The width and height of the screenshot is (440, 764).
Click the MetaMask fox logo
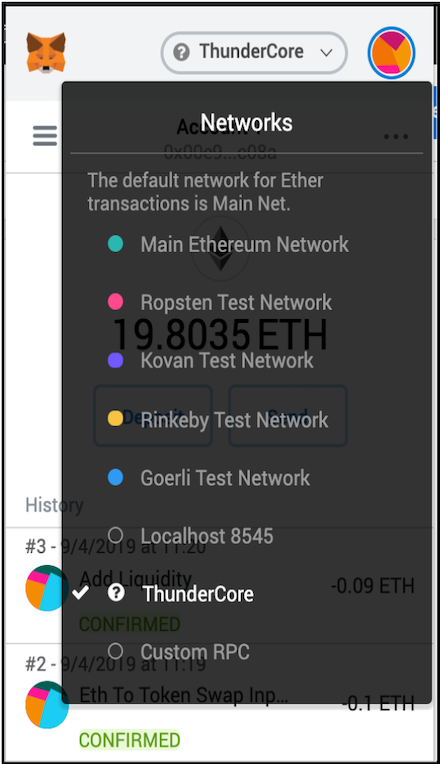(x=46, y=53)
